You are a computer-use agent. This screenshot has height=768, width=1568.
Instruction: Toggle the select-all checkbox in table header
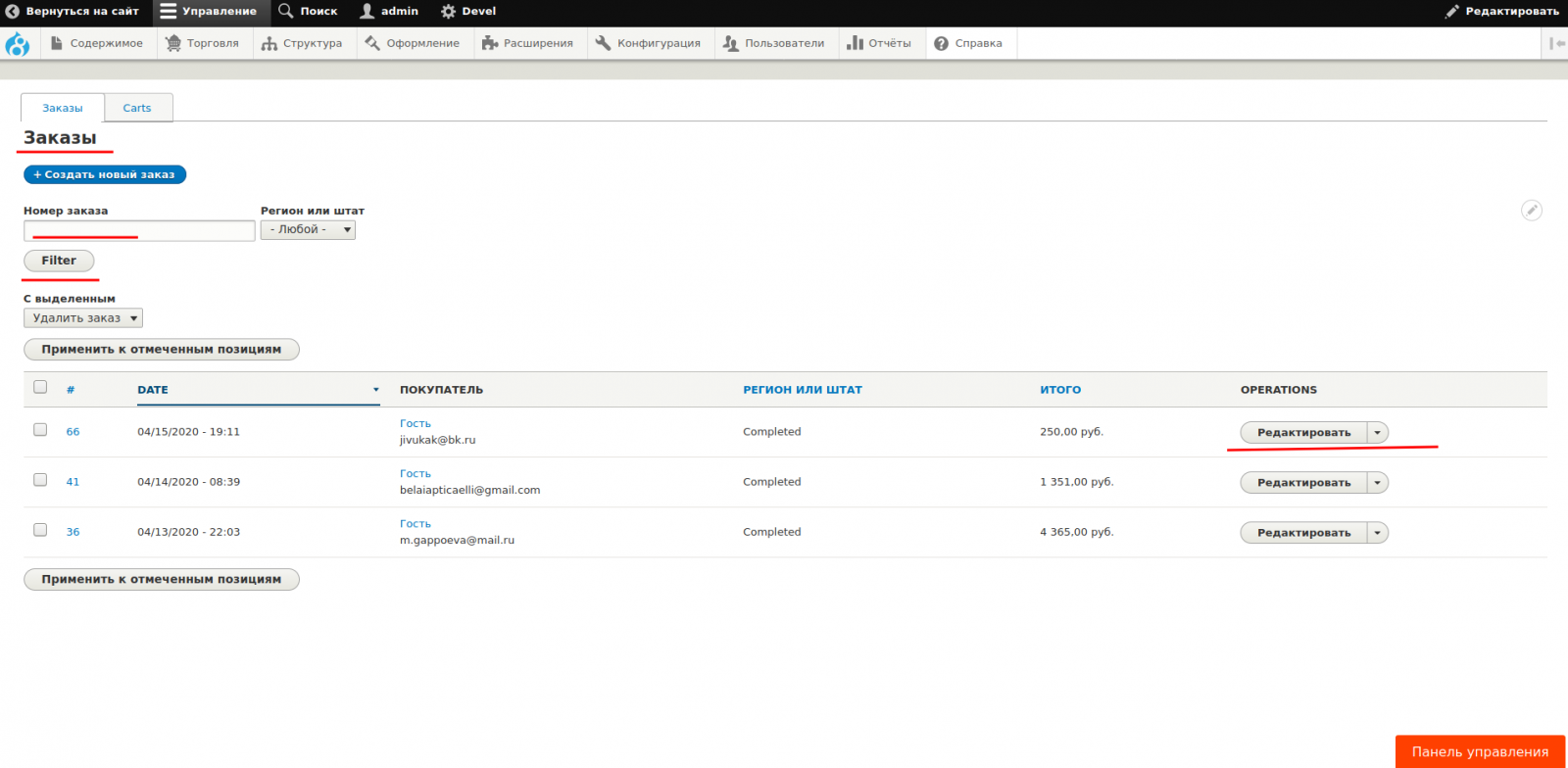pyautogui.click(x=40, y=387)
